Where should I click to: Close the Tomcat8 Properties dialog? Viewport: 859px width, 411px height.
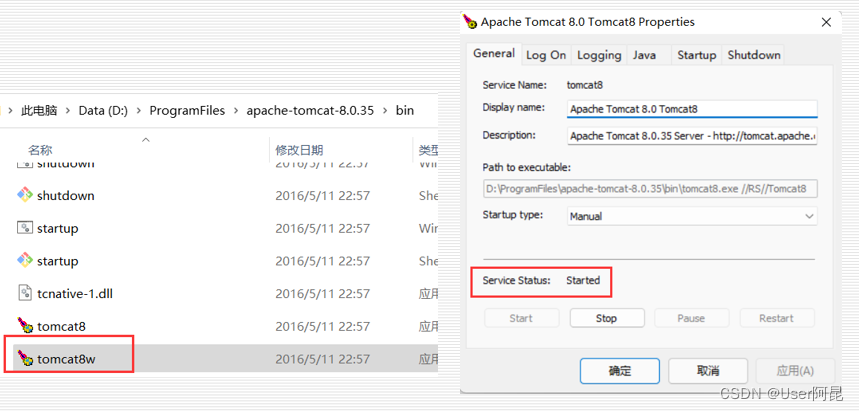[826, 22]
